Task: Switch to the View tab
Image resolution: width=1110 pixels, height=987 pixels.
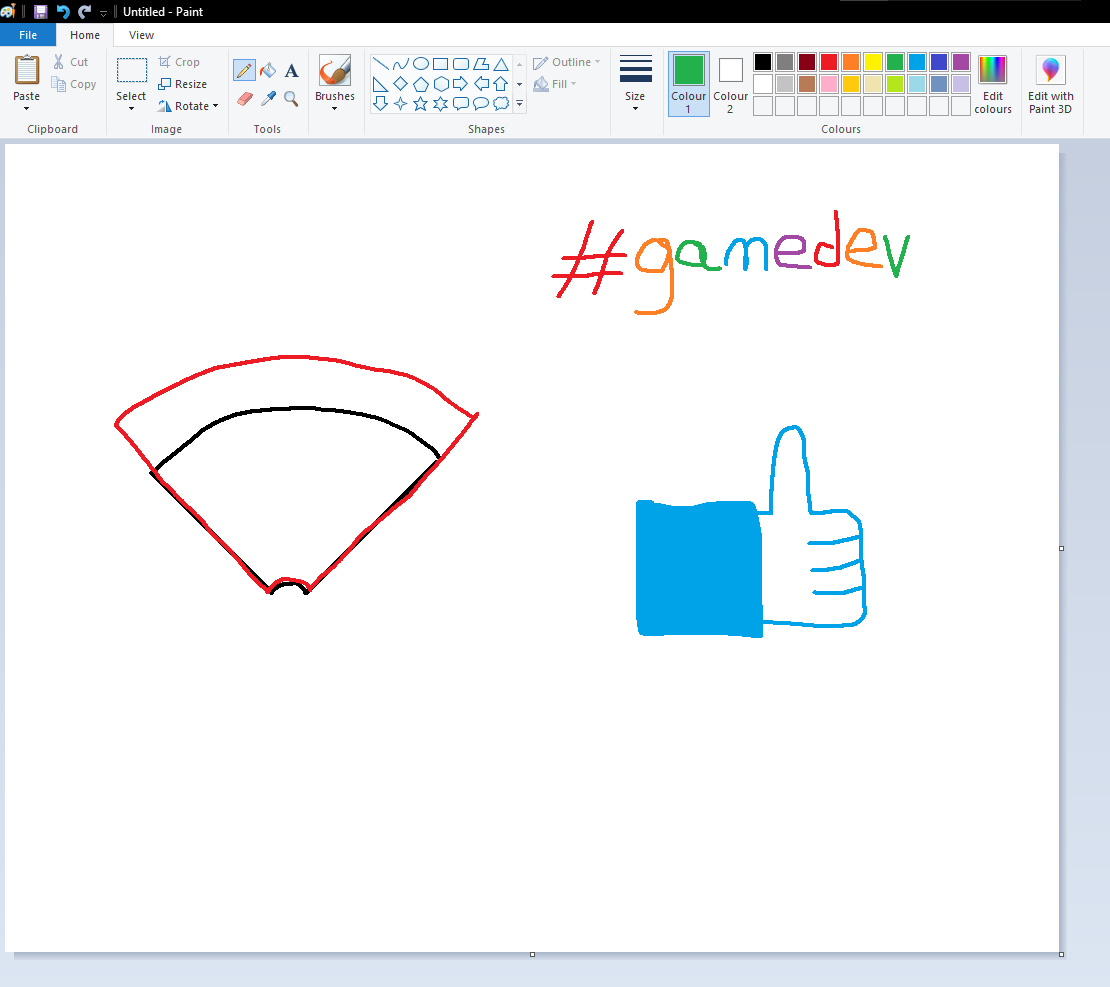Action: pyautogui.click(x=142, y=35)
